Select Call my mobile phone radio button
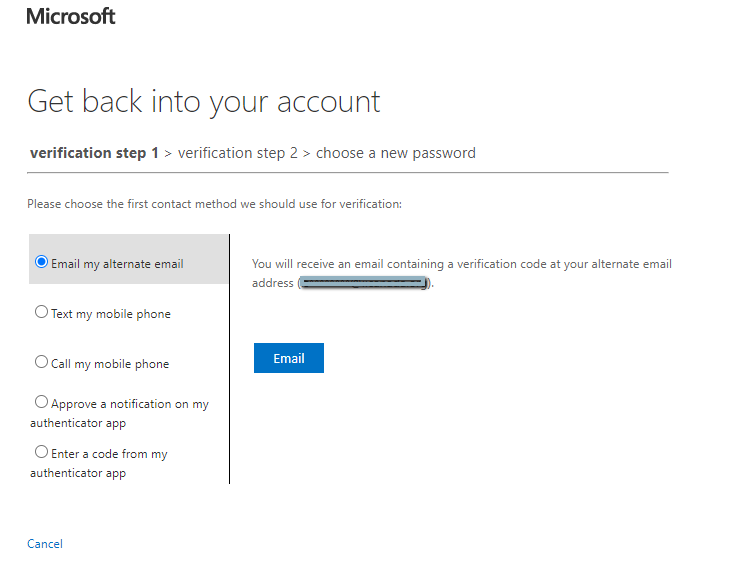736x587 pixels. tap(41, 362)
